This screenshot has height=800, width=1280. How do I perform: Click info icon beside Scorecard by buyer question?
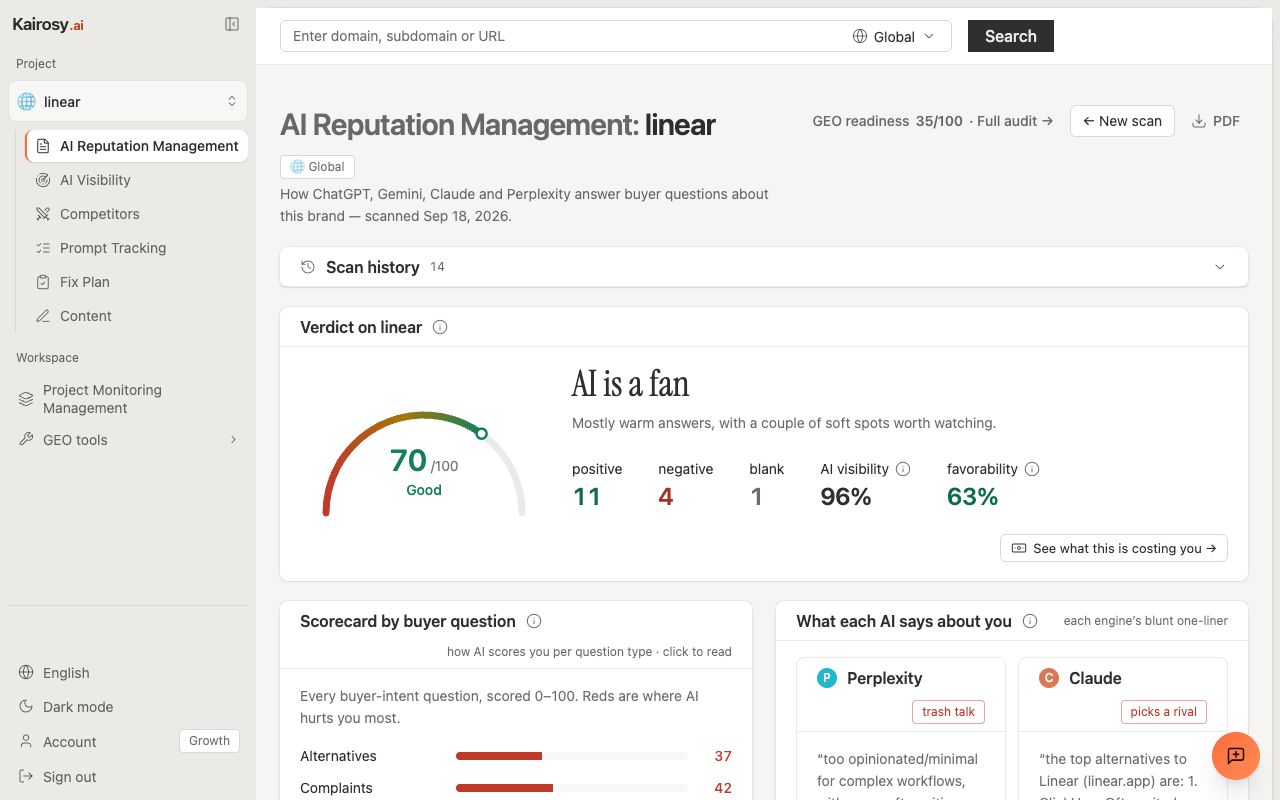[534, 621]
